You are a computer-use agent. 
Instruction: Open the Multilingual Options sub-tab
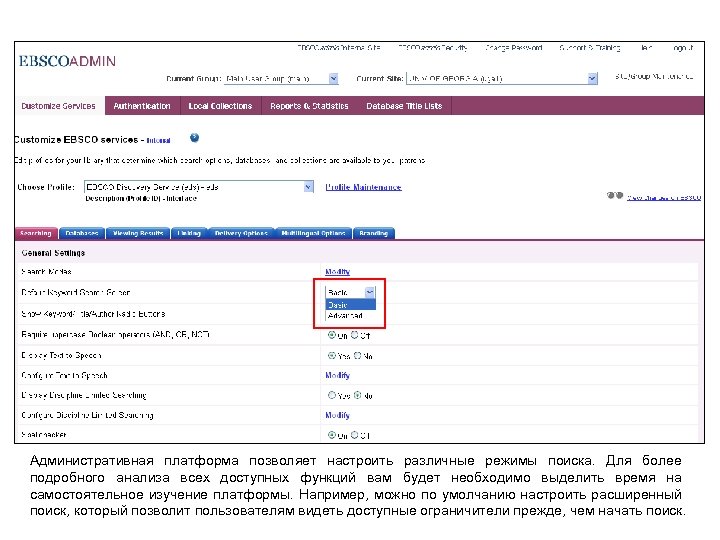[x=314, y=233]
